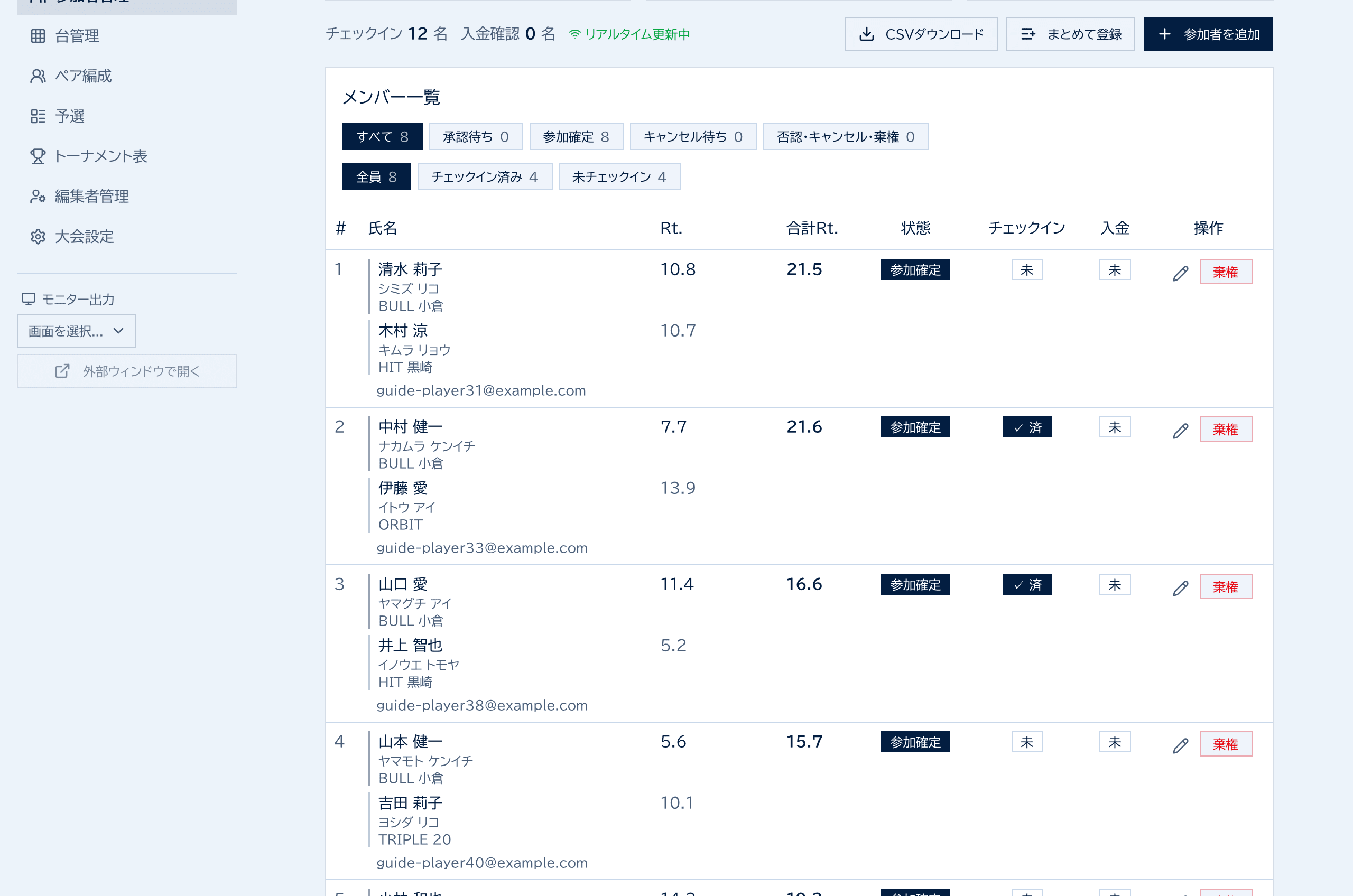Viewport: 1353px width, 896px height.
Task: Click 棄権 button for 山本 健一
Action: [x=1226, y=744]
